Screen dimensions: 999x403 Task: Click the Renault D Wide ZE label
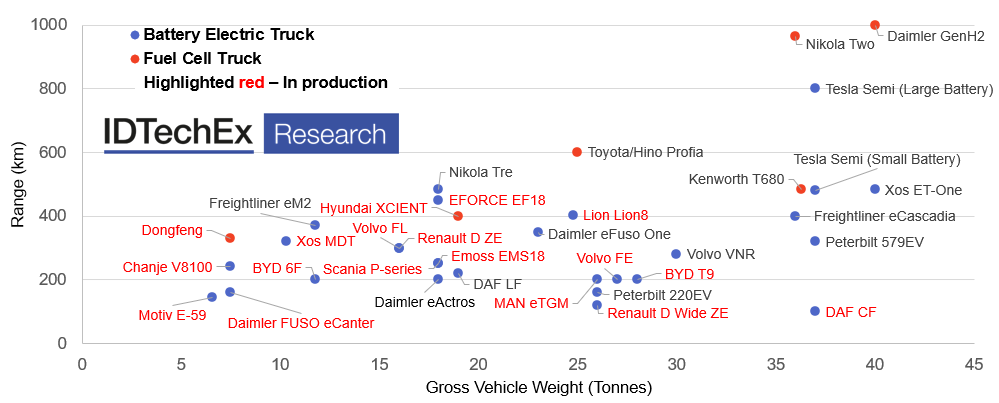coord(668,313)
